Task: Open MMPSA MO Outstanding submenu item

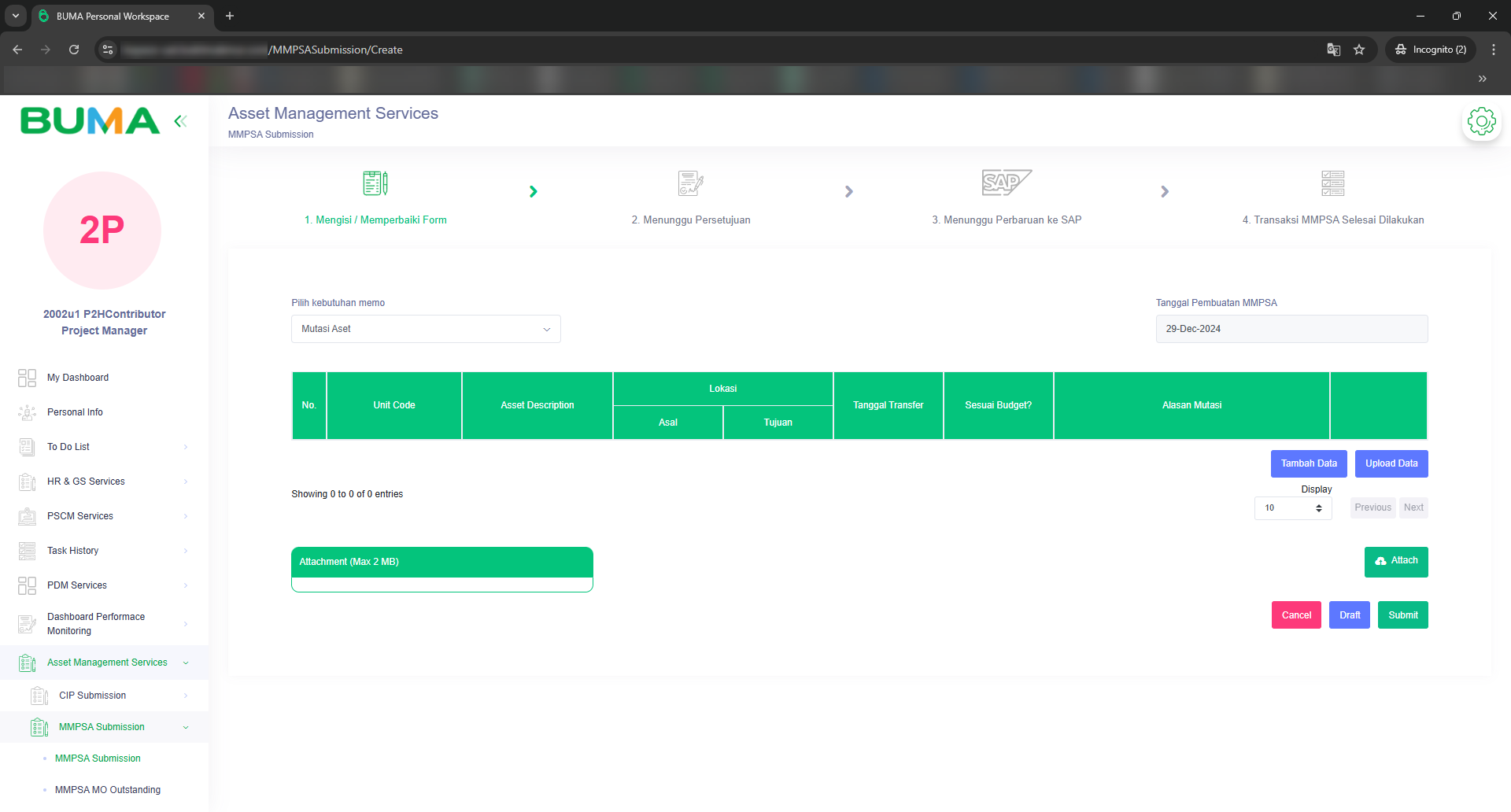Action: point(108,790)
